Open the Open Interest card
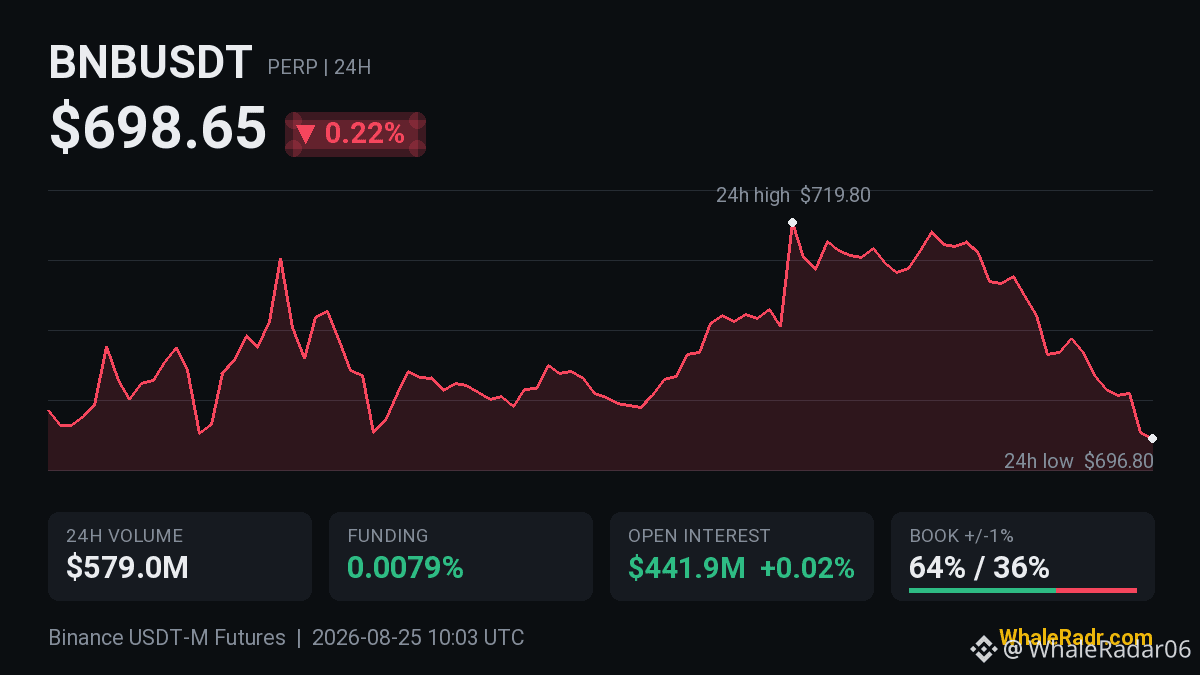Viewport: 1200px width, 675px height. [742, 557]
